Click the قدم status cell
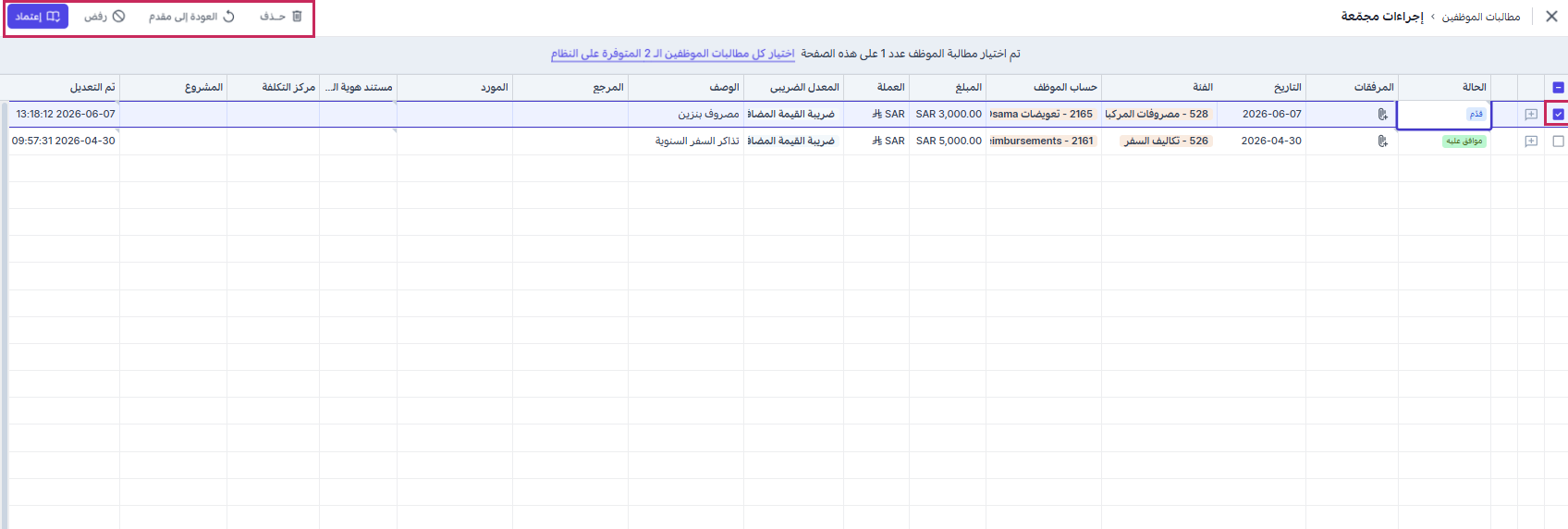Viewport: 1568px width, 529px height. click(x=1444, y=115)
